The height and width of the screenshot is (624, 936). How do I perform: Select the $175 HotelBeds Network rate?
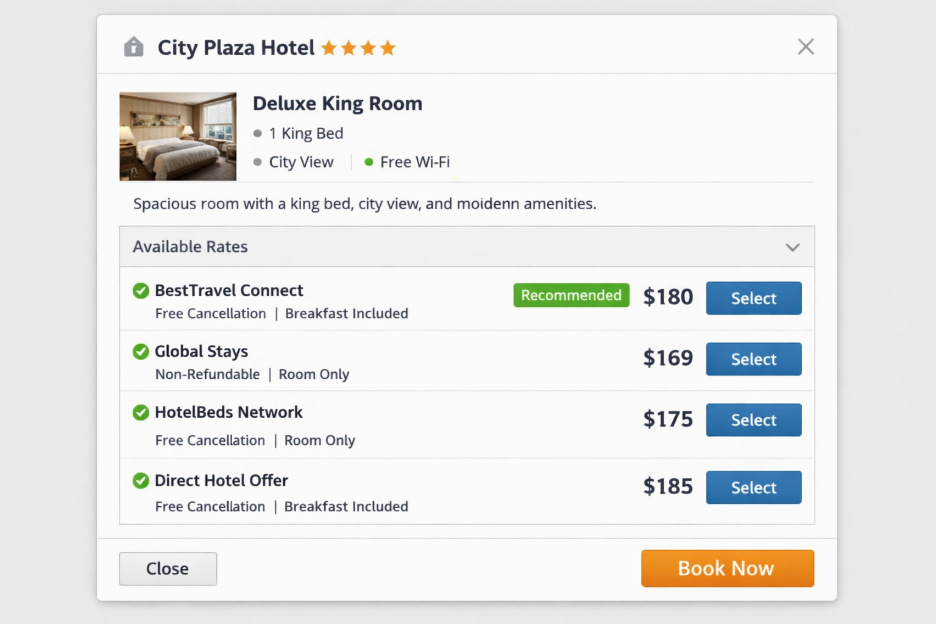point(753,420)
